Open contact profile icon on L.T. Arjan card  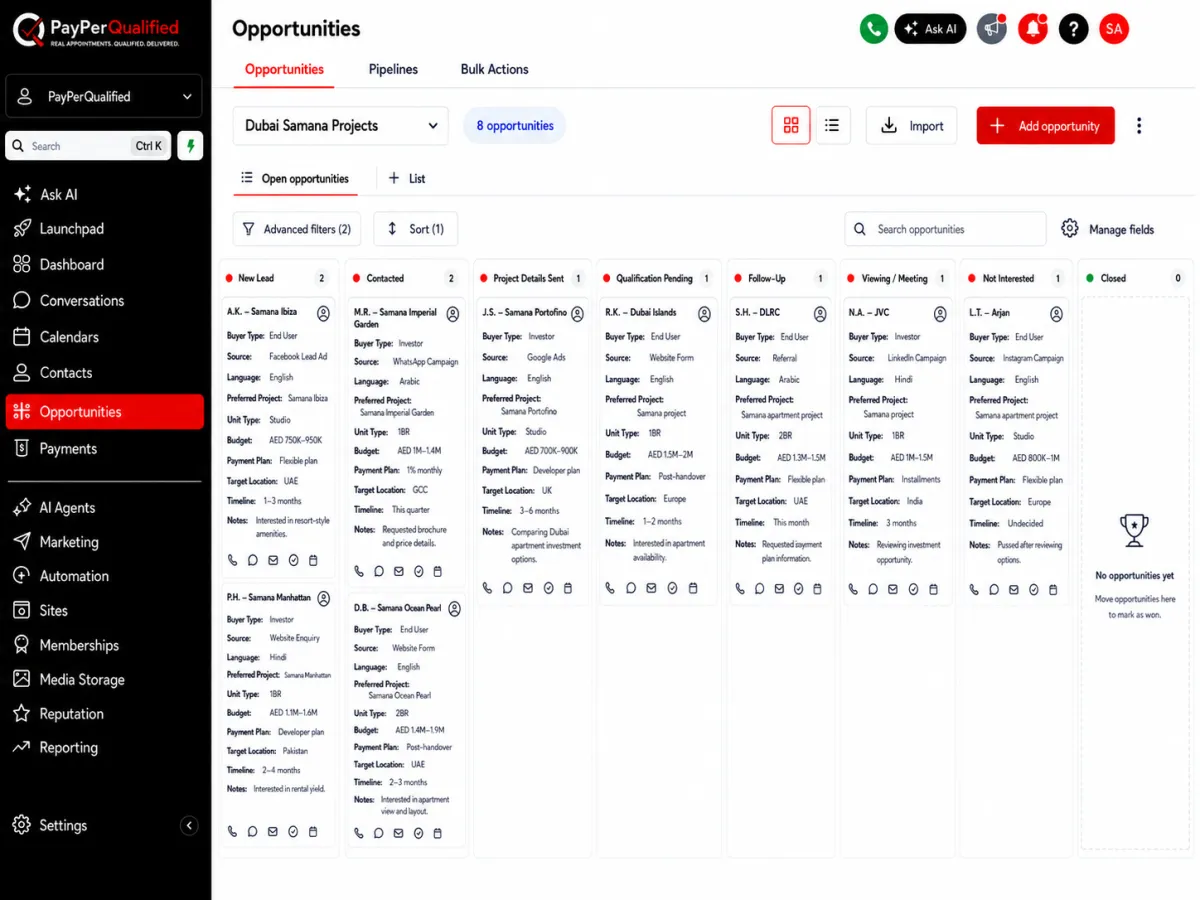pos(1056,314)
